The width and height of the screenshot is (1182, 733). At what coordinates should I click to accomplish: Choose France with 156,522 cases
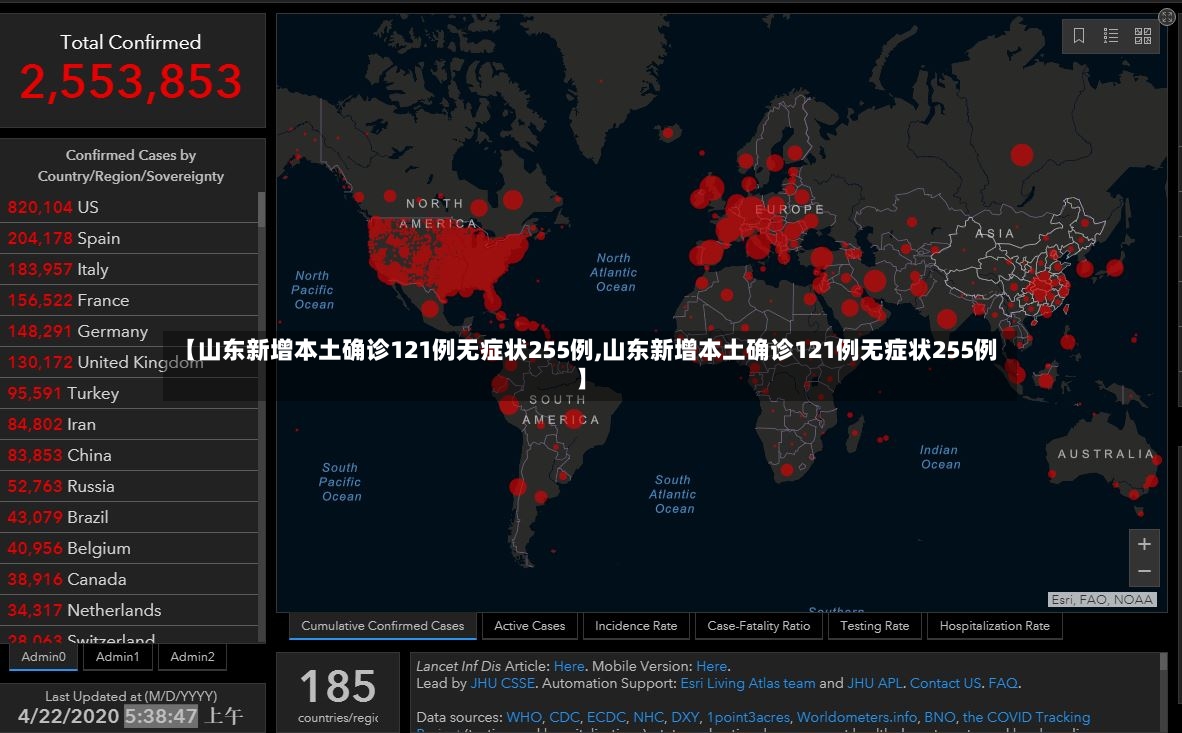pyautogui.click(x=129, y=299)
